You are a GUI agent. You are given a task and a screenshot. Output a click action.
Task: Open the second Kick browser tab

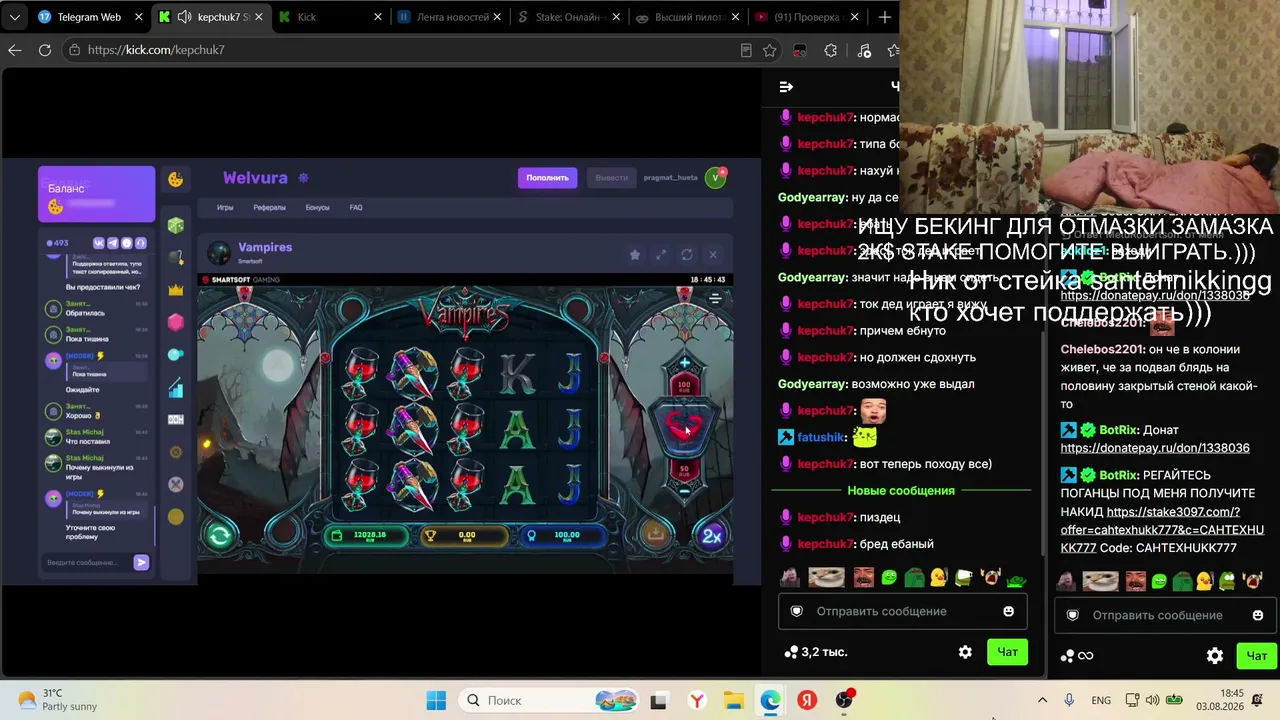click(x=330, y=17)
